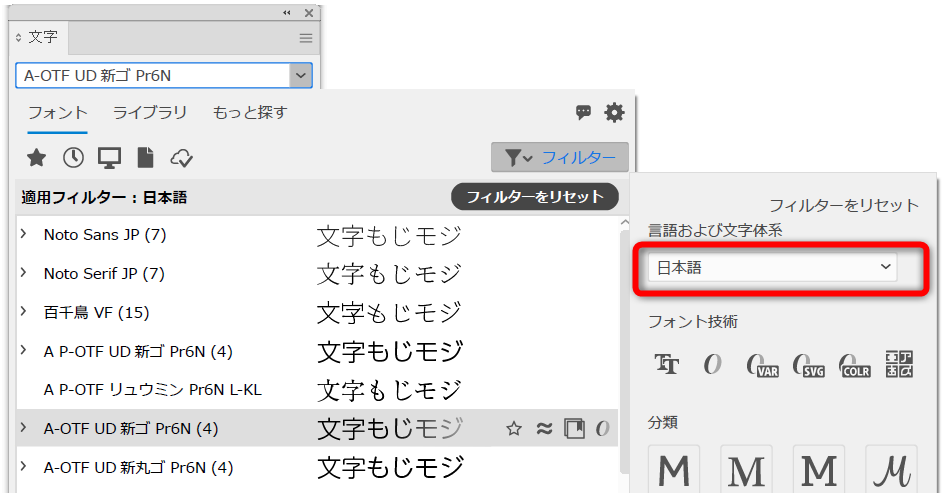Viewport: 951px width, 493px height.
Task: Click the font list vertical scrollbar
Action: (x=625, y=330)
